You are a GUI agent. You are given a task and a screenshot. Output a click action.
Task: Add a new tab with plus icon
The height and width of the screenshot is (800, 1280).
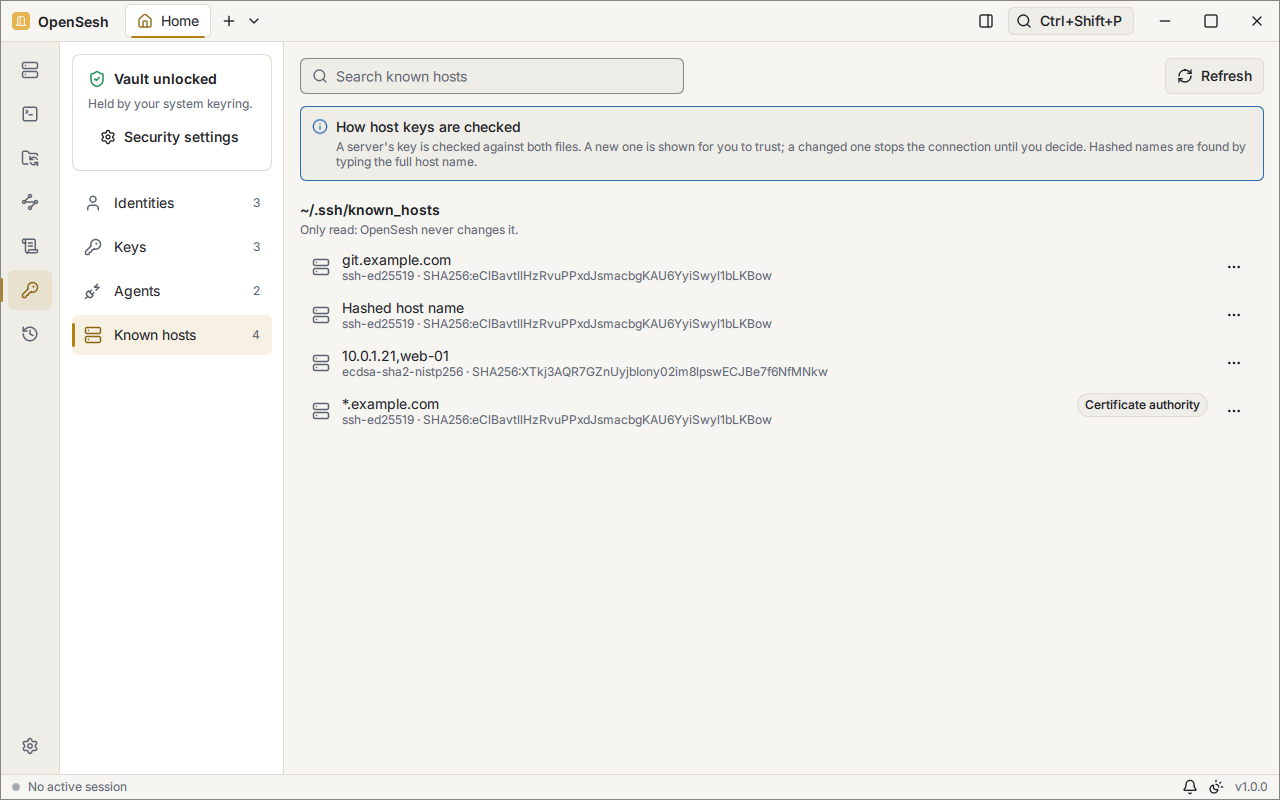[x=229, y=21]
